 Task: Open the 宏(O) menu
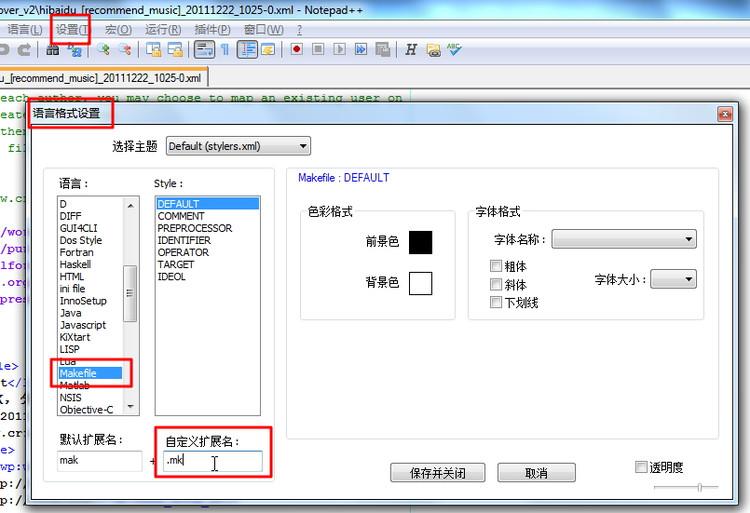(118, 30)
